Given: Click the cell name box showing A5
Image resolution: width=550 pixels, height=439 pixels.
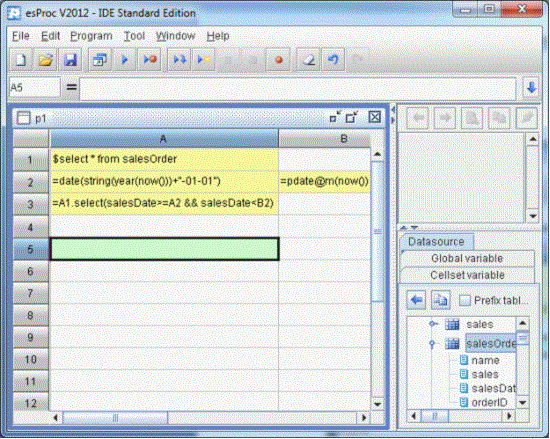Looking at the screenshot, I should click(x=34, y=88).
